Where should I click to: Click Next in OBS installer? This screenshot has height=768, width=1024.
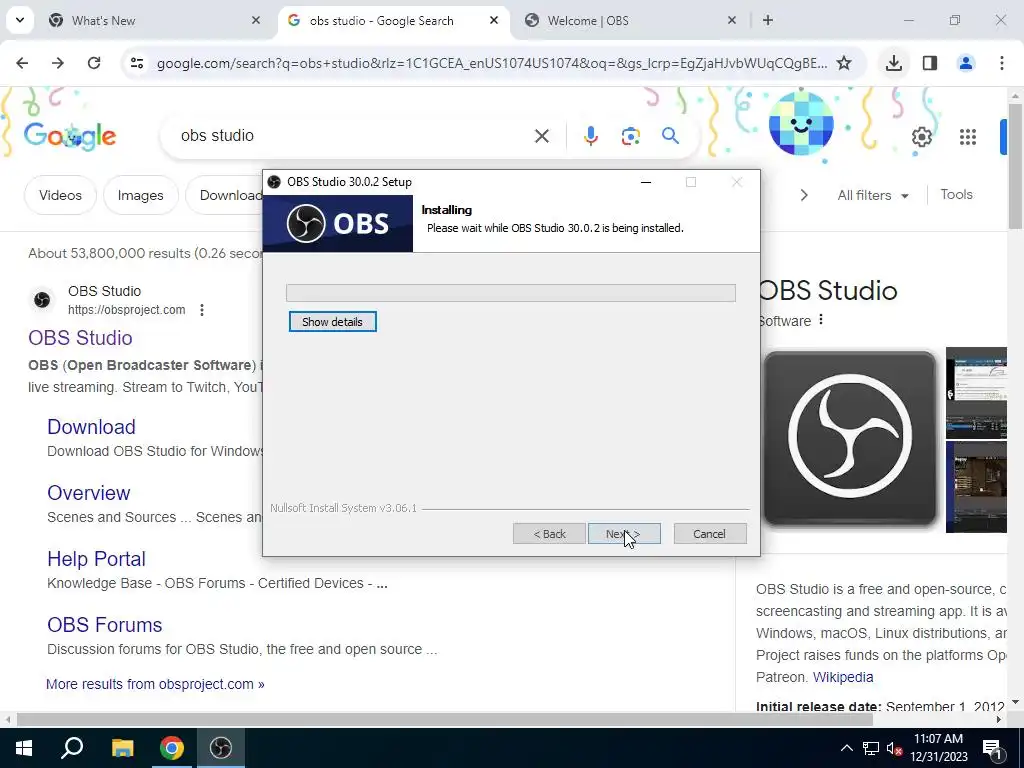624,534
